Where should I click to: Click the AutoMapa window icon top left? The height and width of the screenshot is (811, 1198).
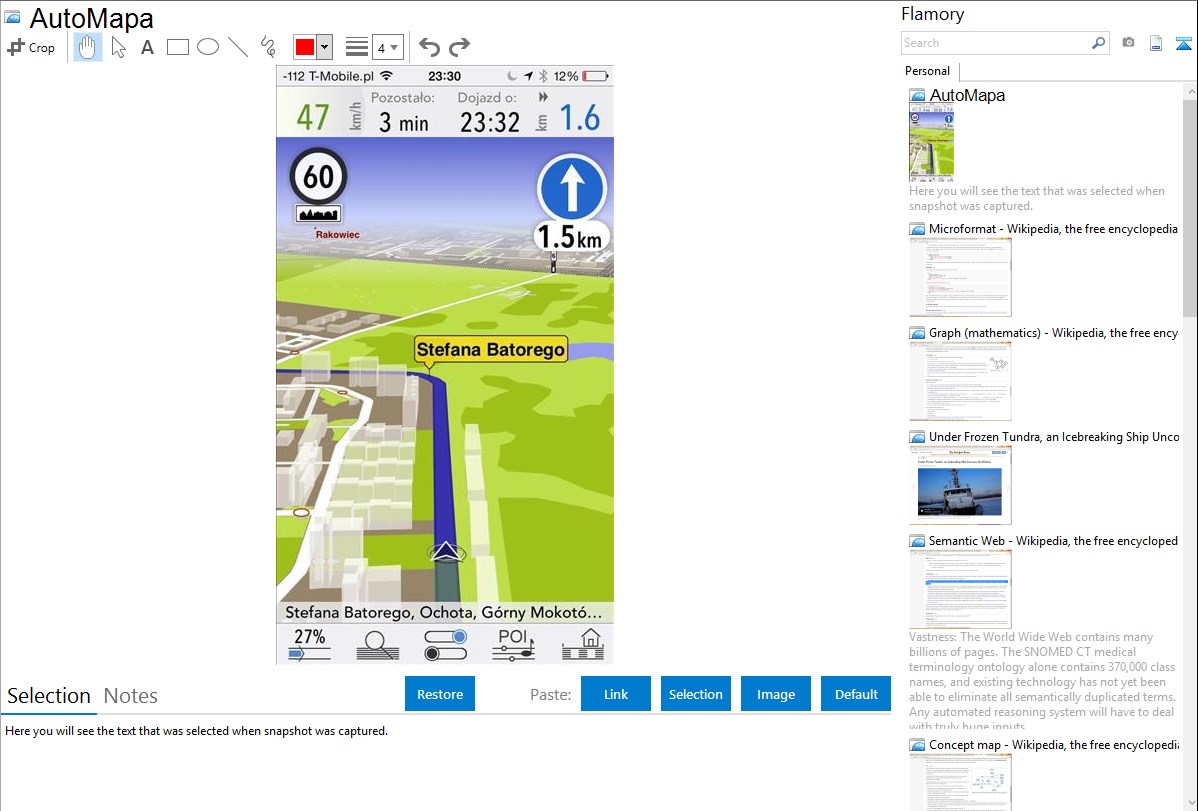13,17
